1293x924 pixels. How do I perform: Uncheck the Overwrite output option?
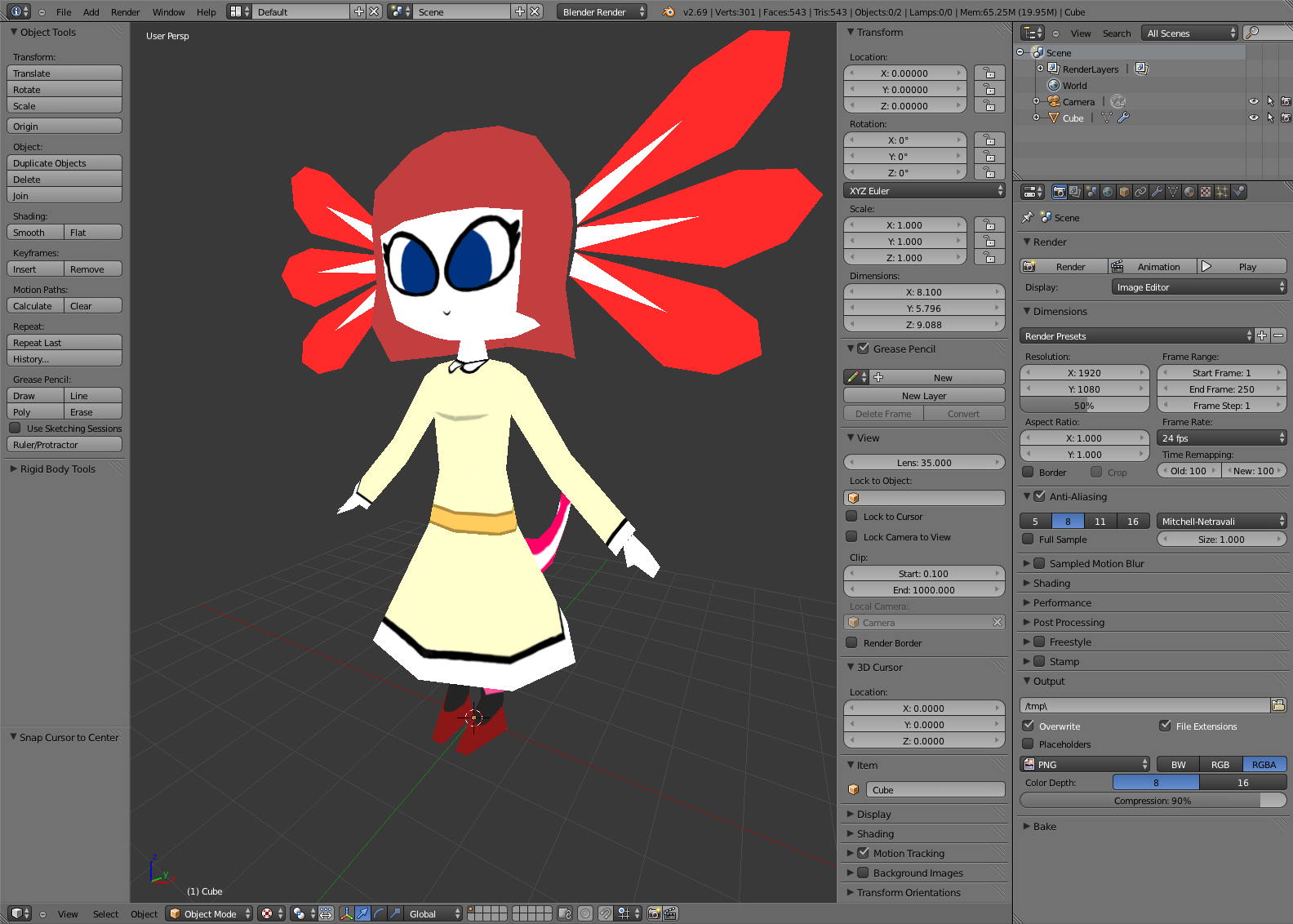point(1029,726)
